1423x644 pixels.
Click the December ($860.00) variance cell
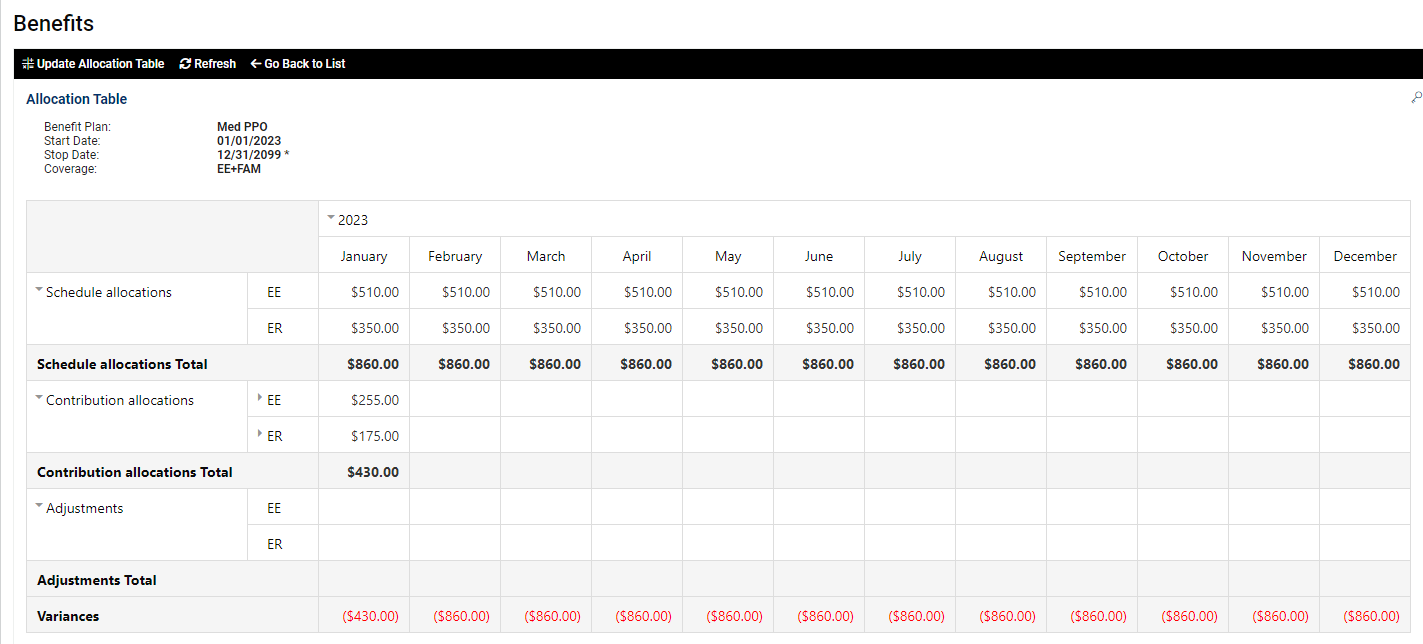[x=1365, y=616]
